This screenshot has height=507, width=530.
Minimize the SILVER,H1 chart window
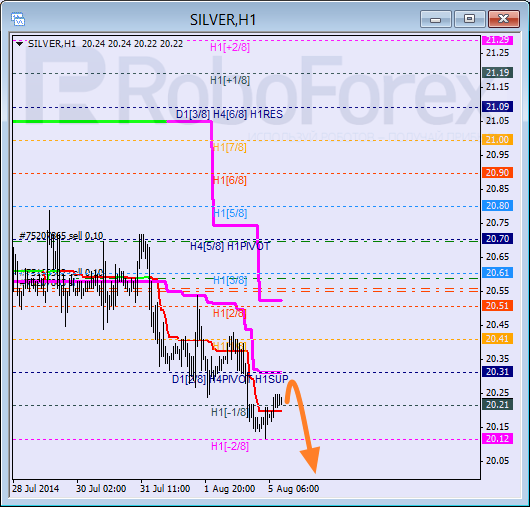coord(436,19)
